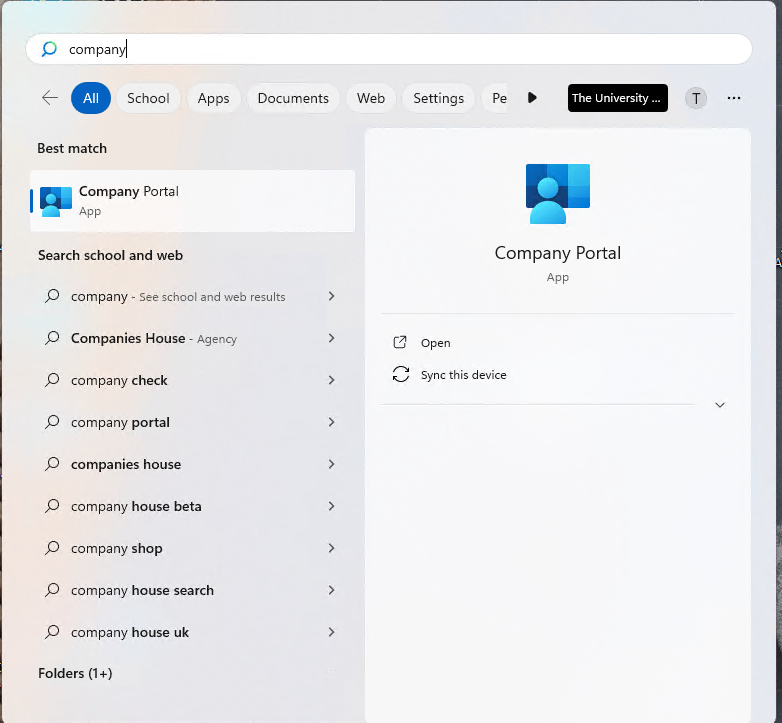The width and height of the screenshot is (782, 723).
Task: Click the 'Folders (1+)' section heading
Action: point(75,673)
